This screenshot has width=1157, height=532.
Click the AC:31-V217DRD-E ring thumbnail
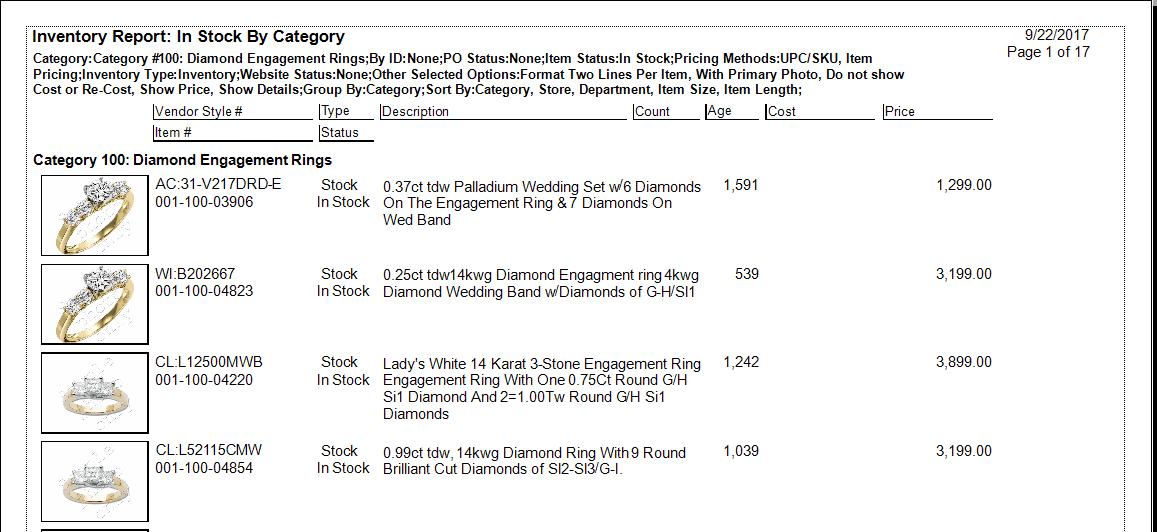point(94,215)
